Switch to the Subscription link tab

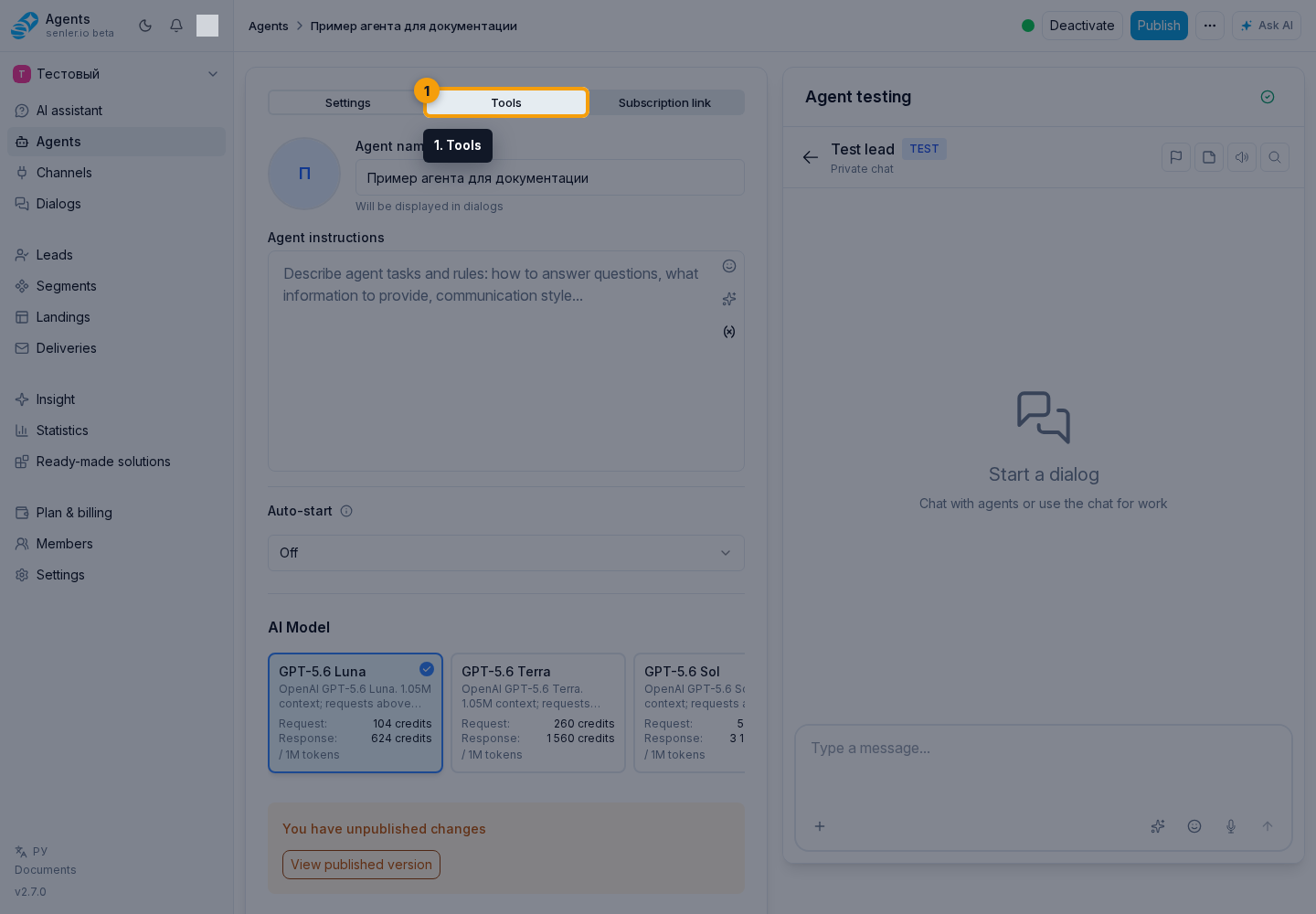pyautogui.click(x=664, y=102)
